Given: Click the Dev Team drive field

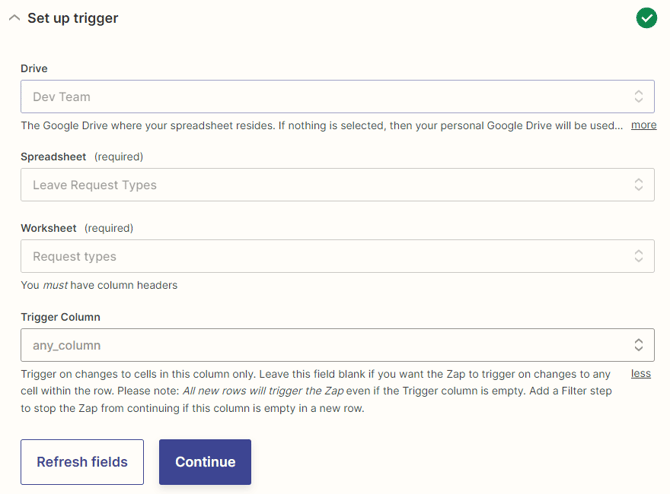Looking at the screenshot, I should (320, 97).
